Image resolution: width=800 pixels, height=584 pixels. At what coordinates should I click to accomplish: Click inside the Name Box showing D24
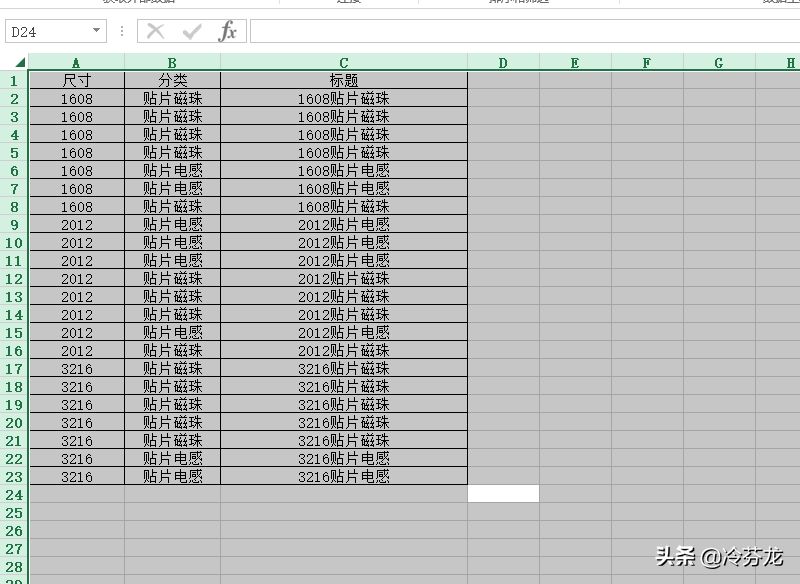point(46,31)
